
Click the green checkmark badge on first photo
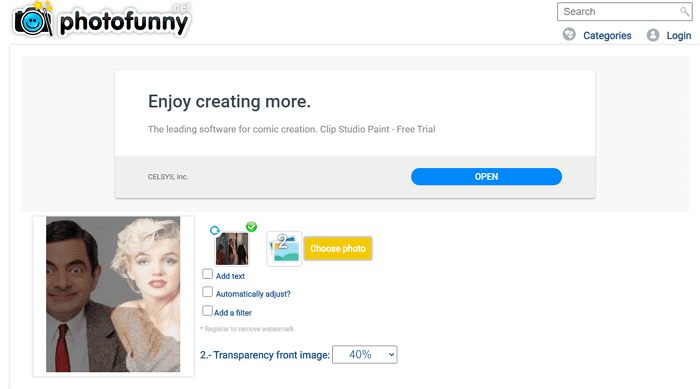pos(251,227)
